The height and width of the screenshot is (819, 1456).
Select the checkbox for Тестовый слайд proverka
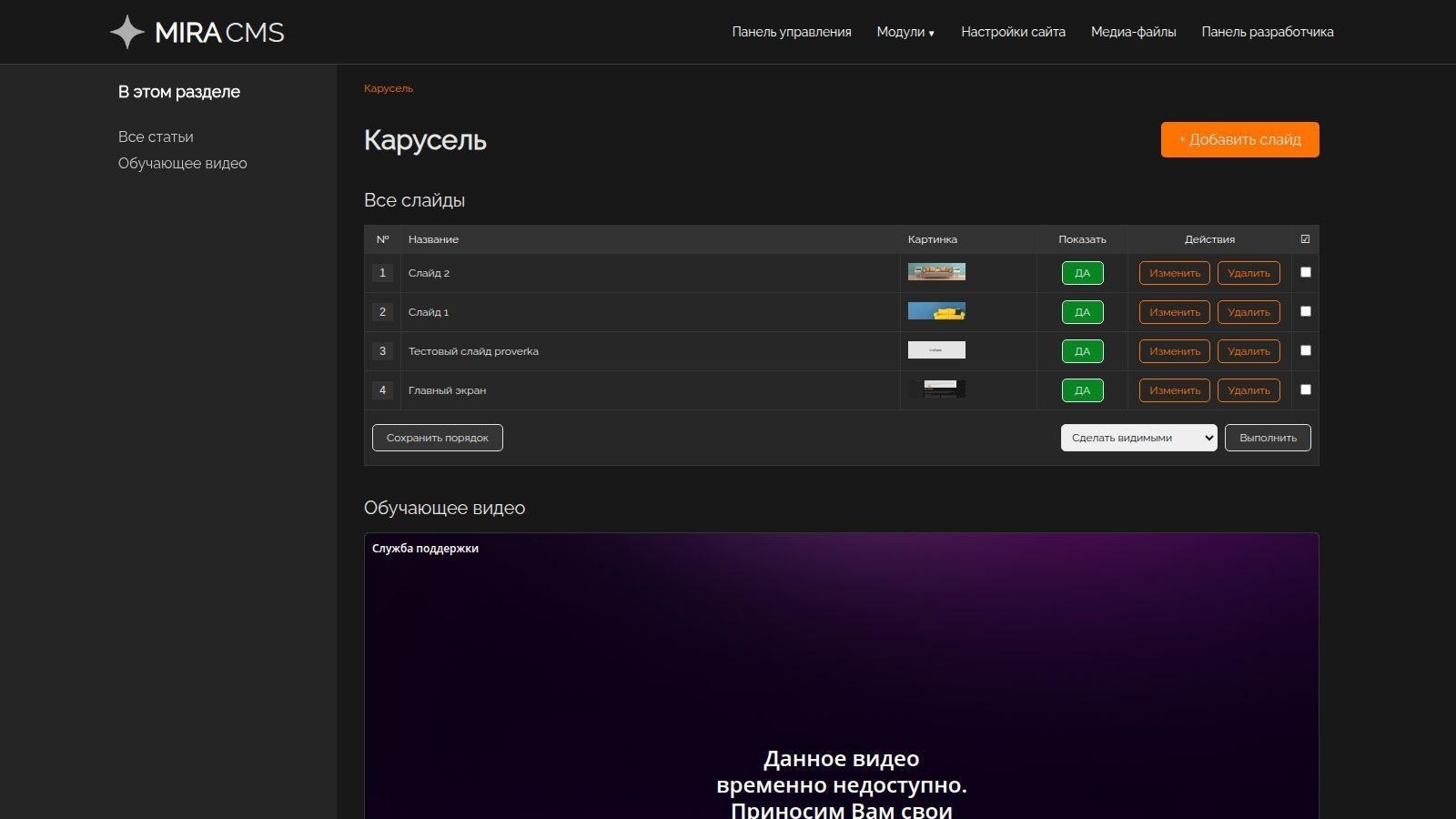click(x=1305, y=350)
